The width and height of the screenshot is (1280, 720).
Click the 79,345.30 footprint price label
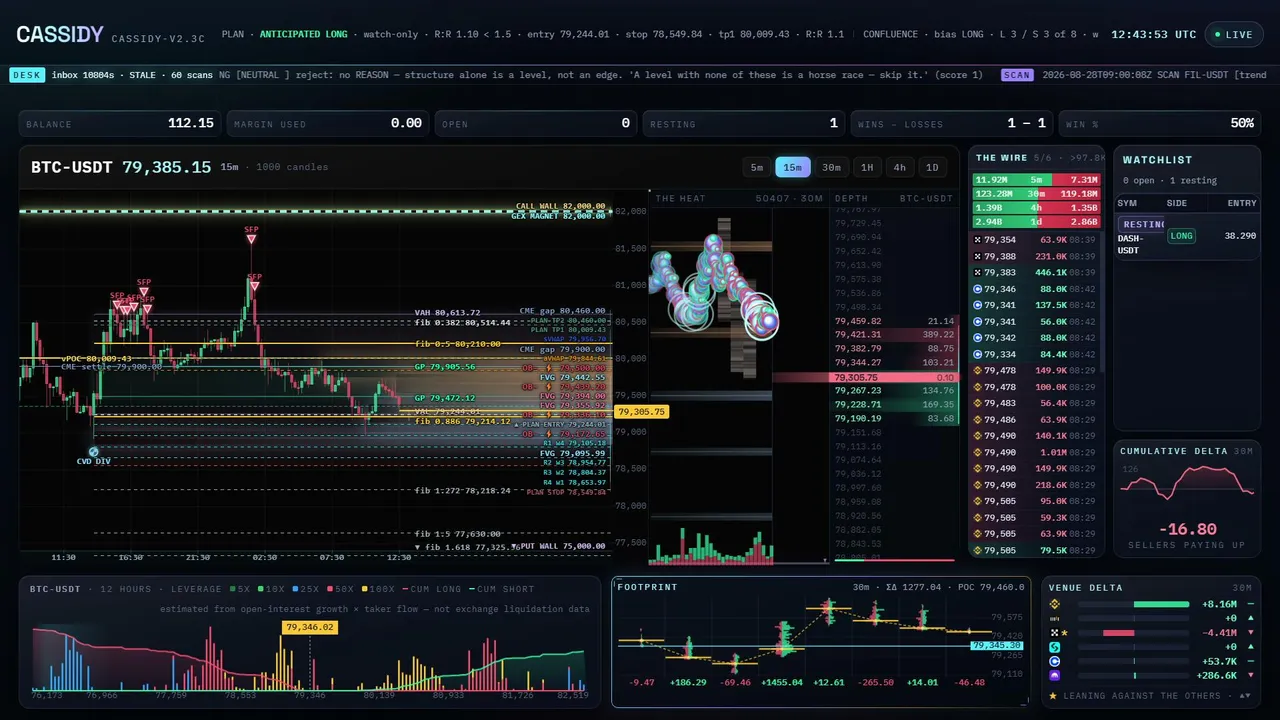996,646
